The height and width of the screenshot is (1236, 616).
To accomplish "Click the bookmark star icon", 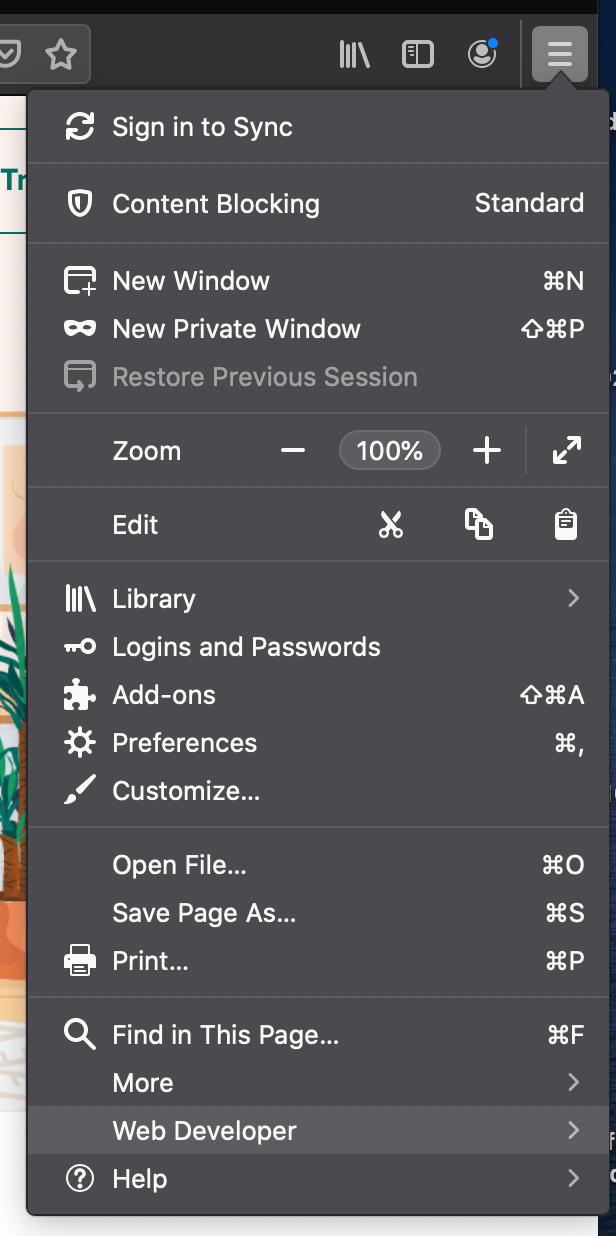I will (61, 54).
